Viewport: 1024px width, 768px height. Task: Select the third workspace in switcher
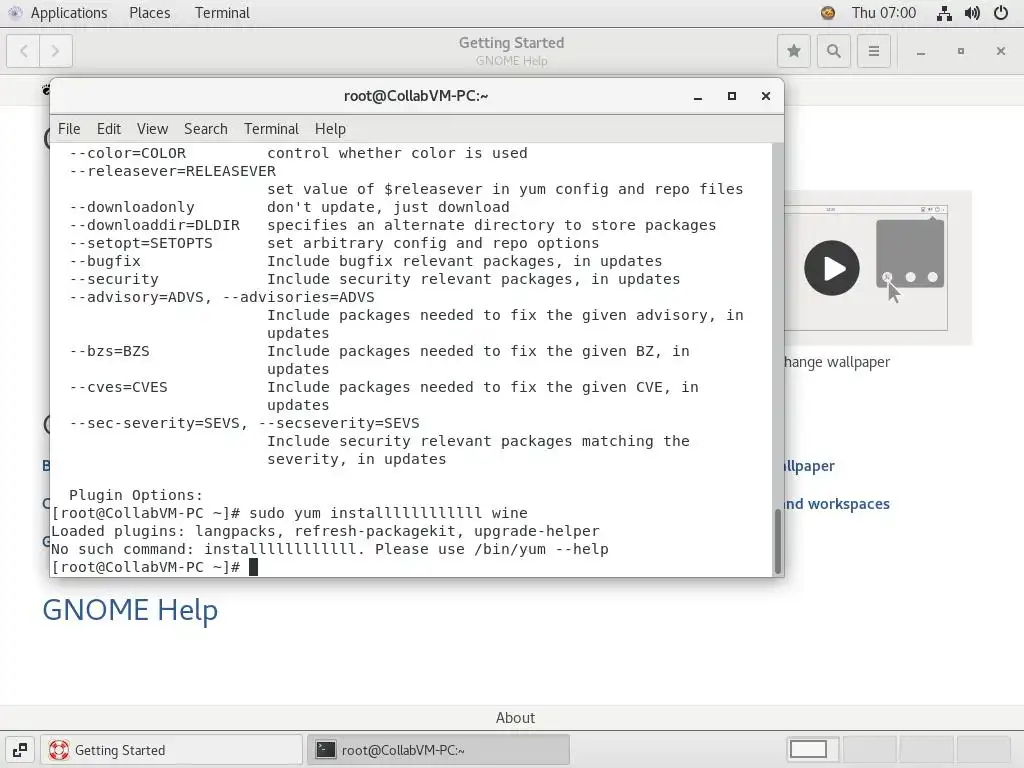926,750
